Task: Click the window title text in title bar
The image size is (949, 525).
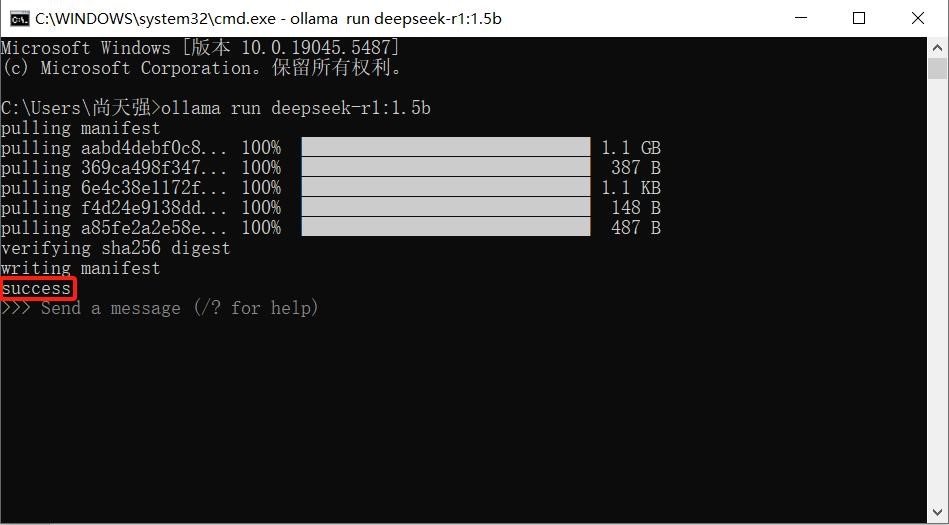Action: (268, 19)
